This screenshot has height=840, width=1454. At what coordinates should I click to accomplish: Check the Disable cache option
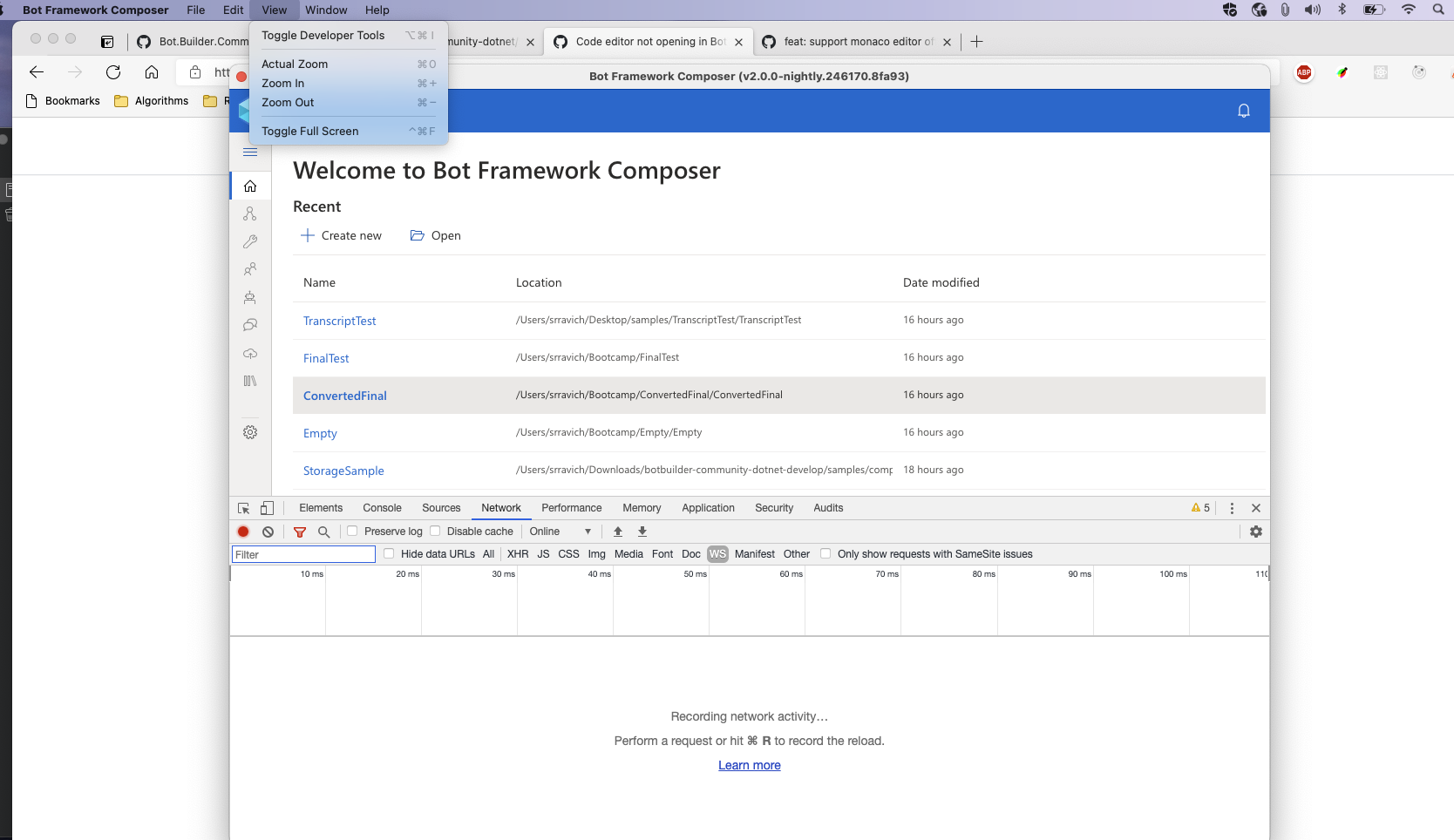[436, 531]
